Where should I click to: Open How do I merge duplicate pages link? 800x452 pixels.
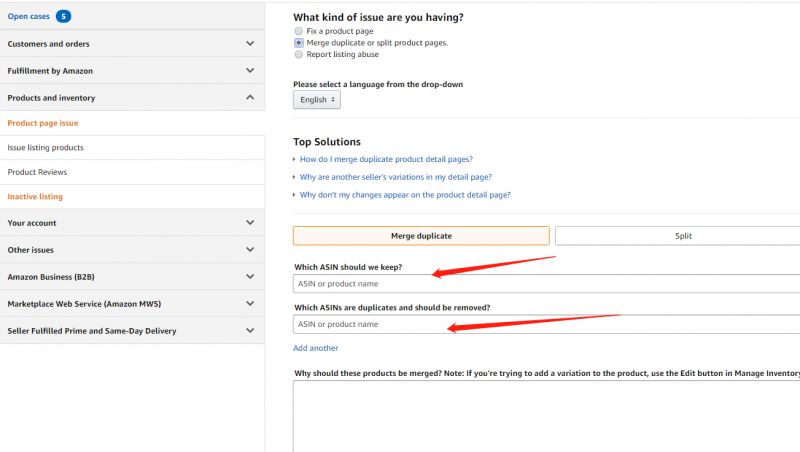tap(386, 159)
